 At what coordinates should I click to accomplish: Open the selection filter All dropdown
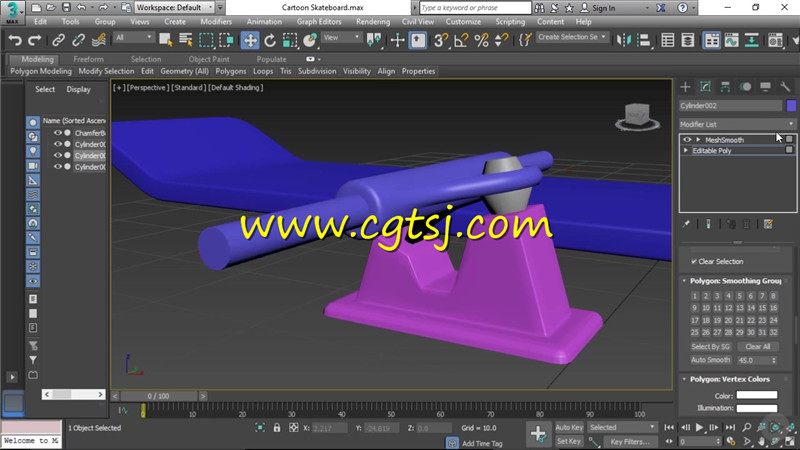click(x=134, y=37)
